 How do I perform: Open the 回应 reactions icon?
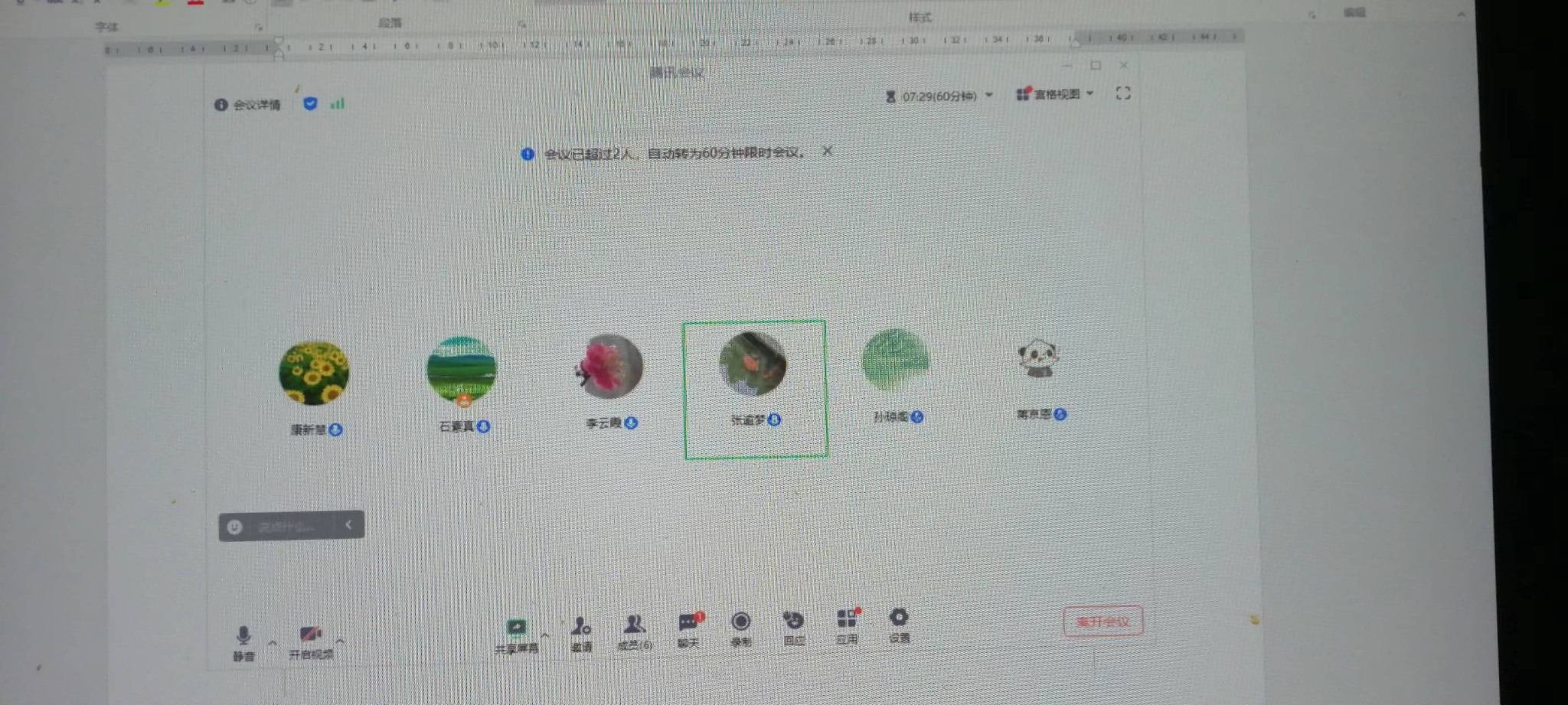794,621
